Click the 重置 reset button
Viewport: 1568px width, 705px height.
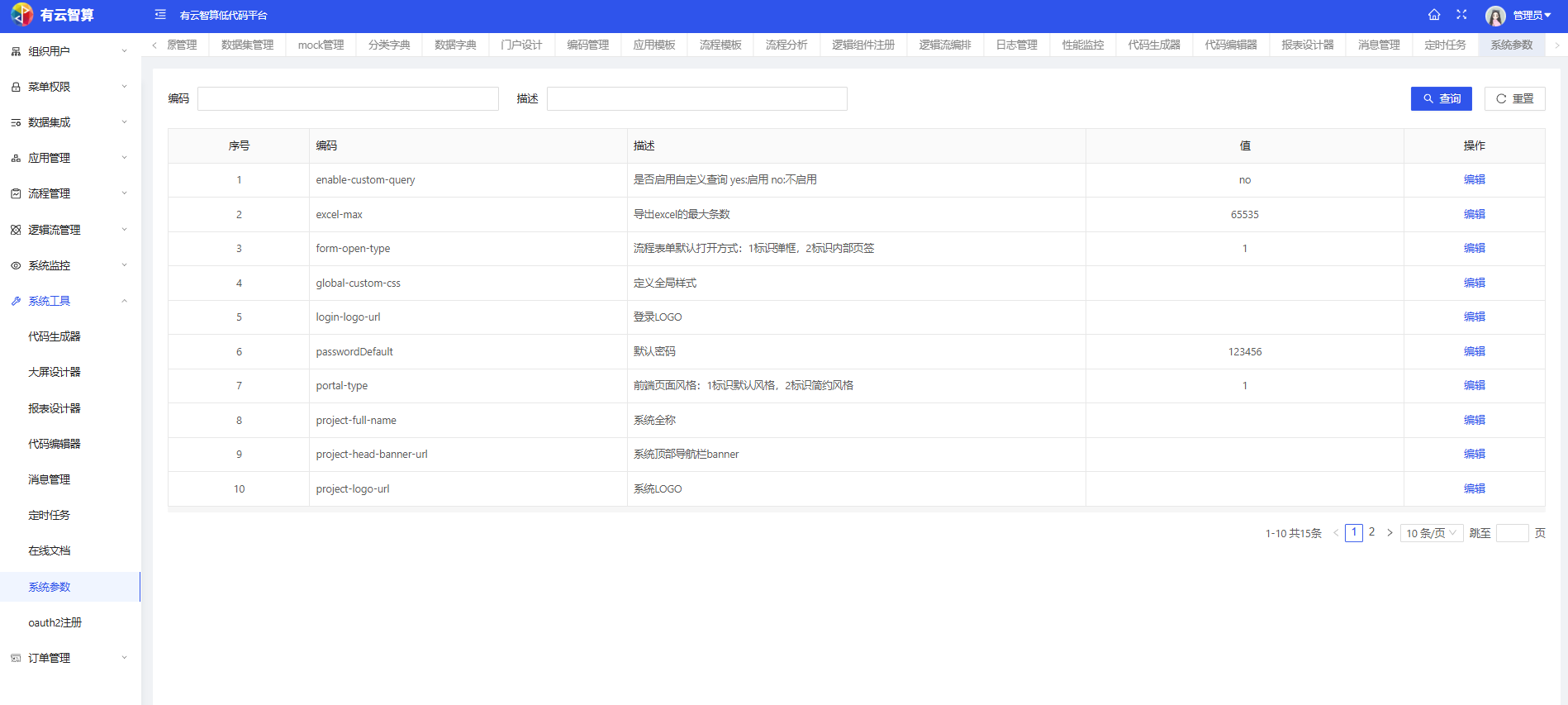tap(1514, 98)
